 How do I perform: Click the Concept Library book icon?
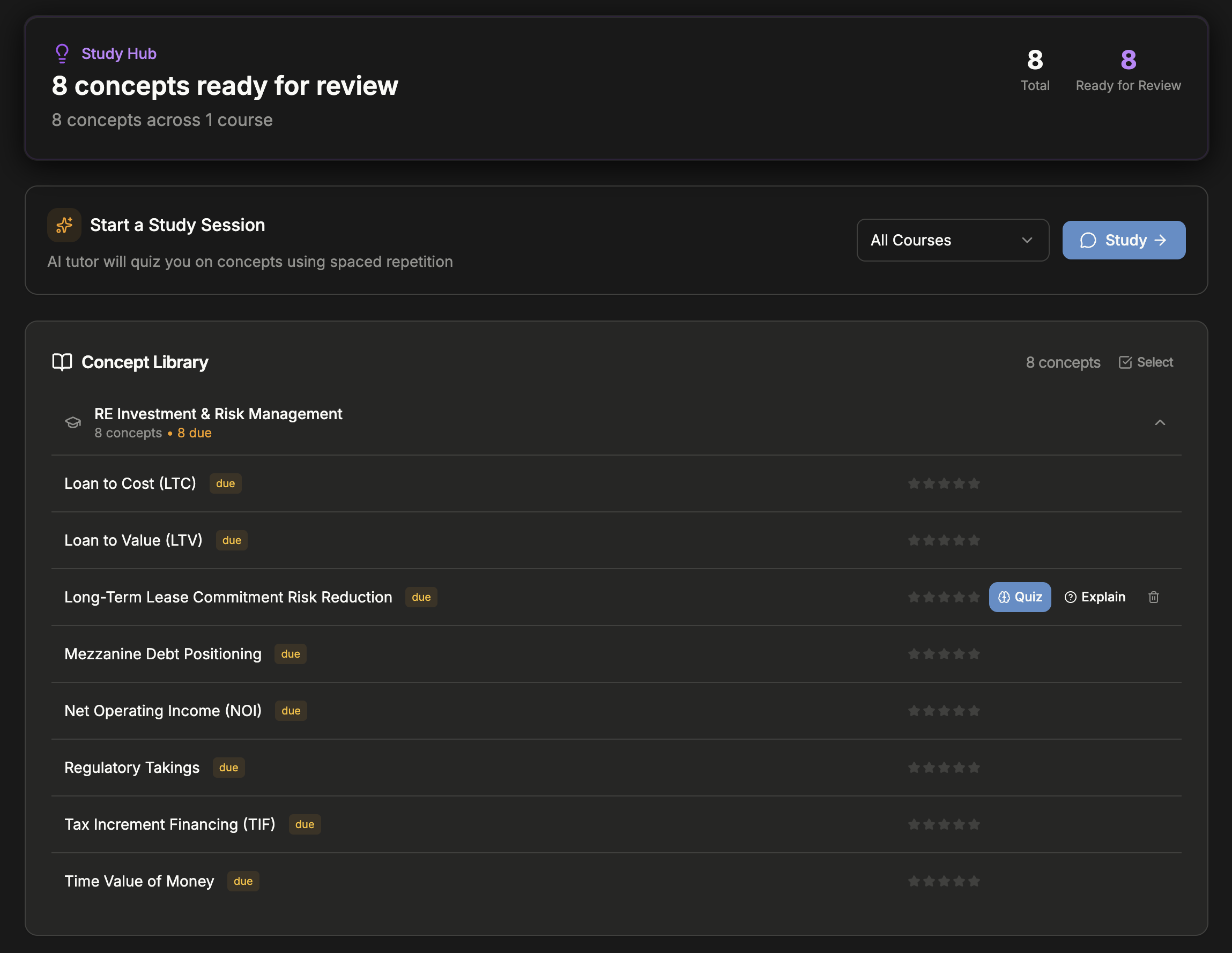pyautogui.click(x=62, y=362)
